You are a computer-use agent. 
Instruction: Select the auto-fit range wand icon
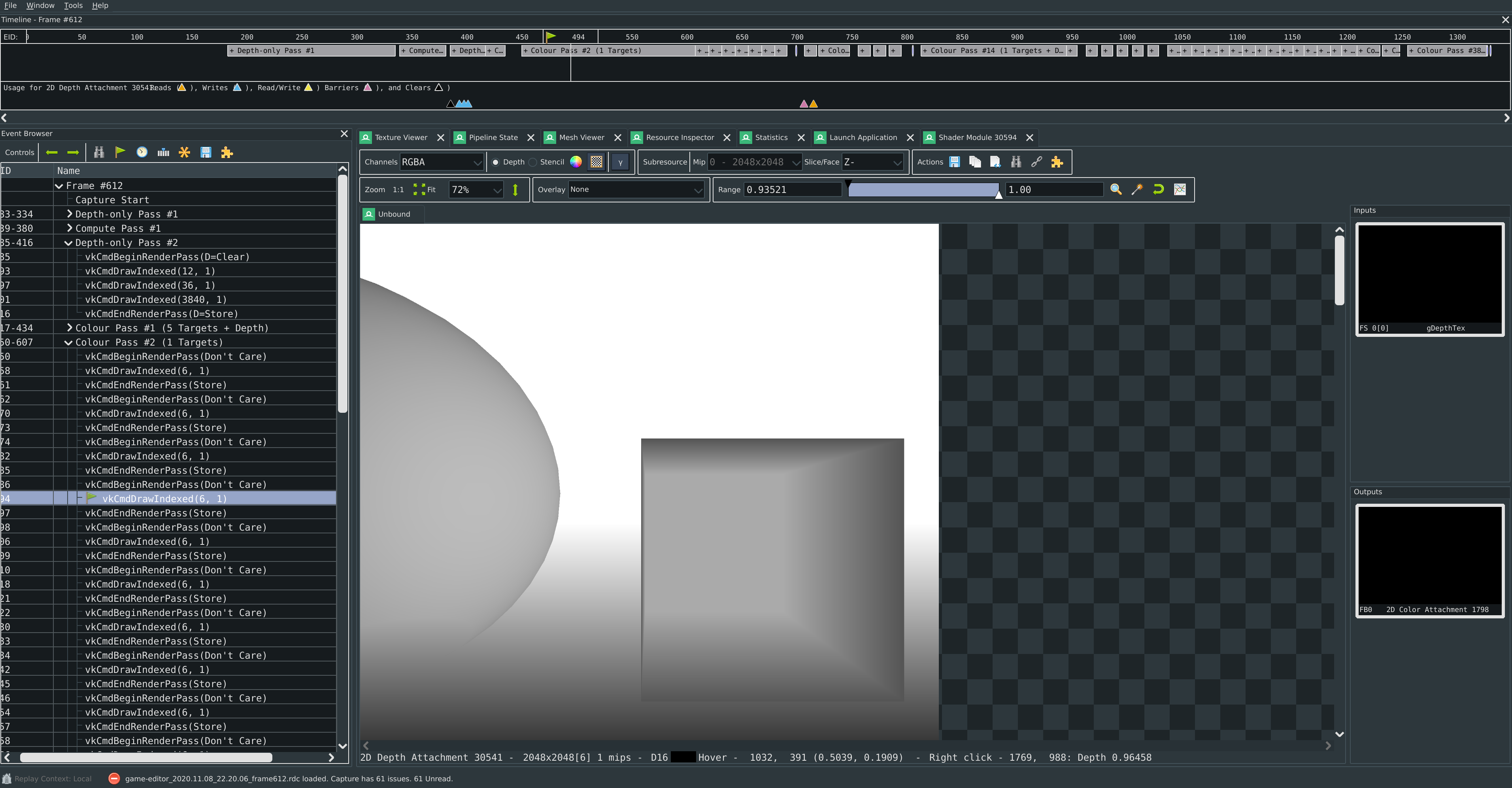coord(1137,189)
